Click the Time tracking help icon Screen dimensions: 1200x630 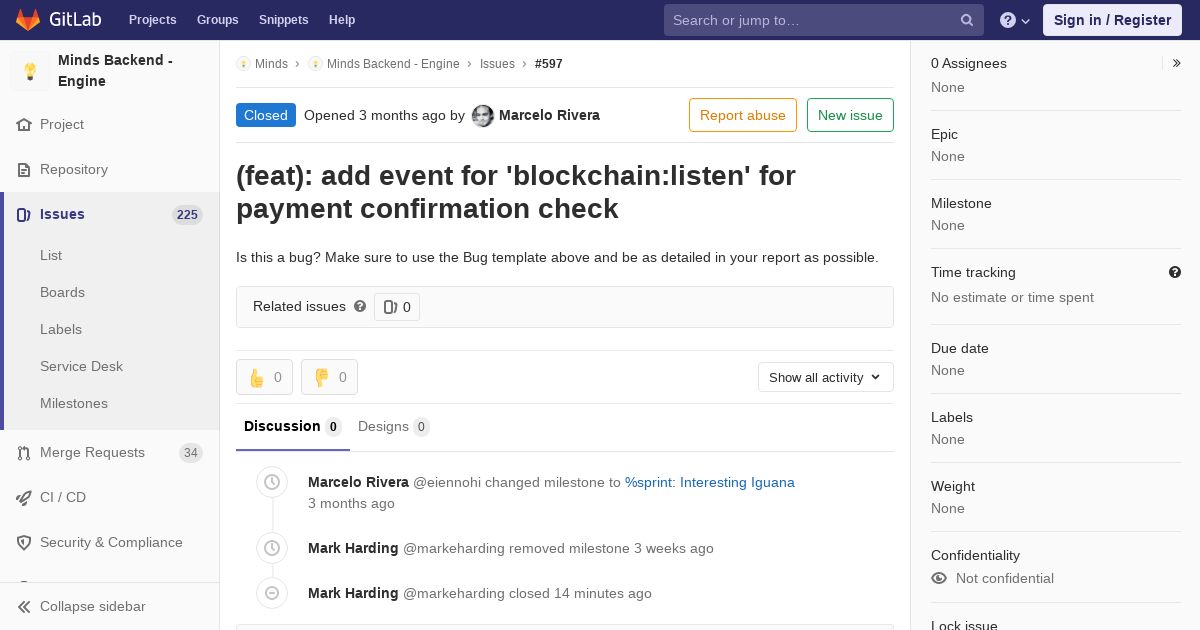point(1175,272)
